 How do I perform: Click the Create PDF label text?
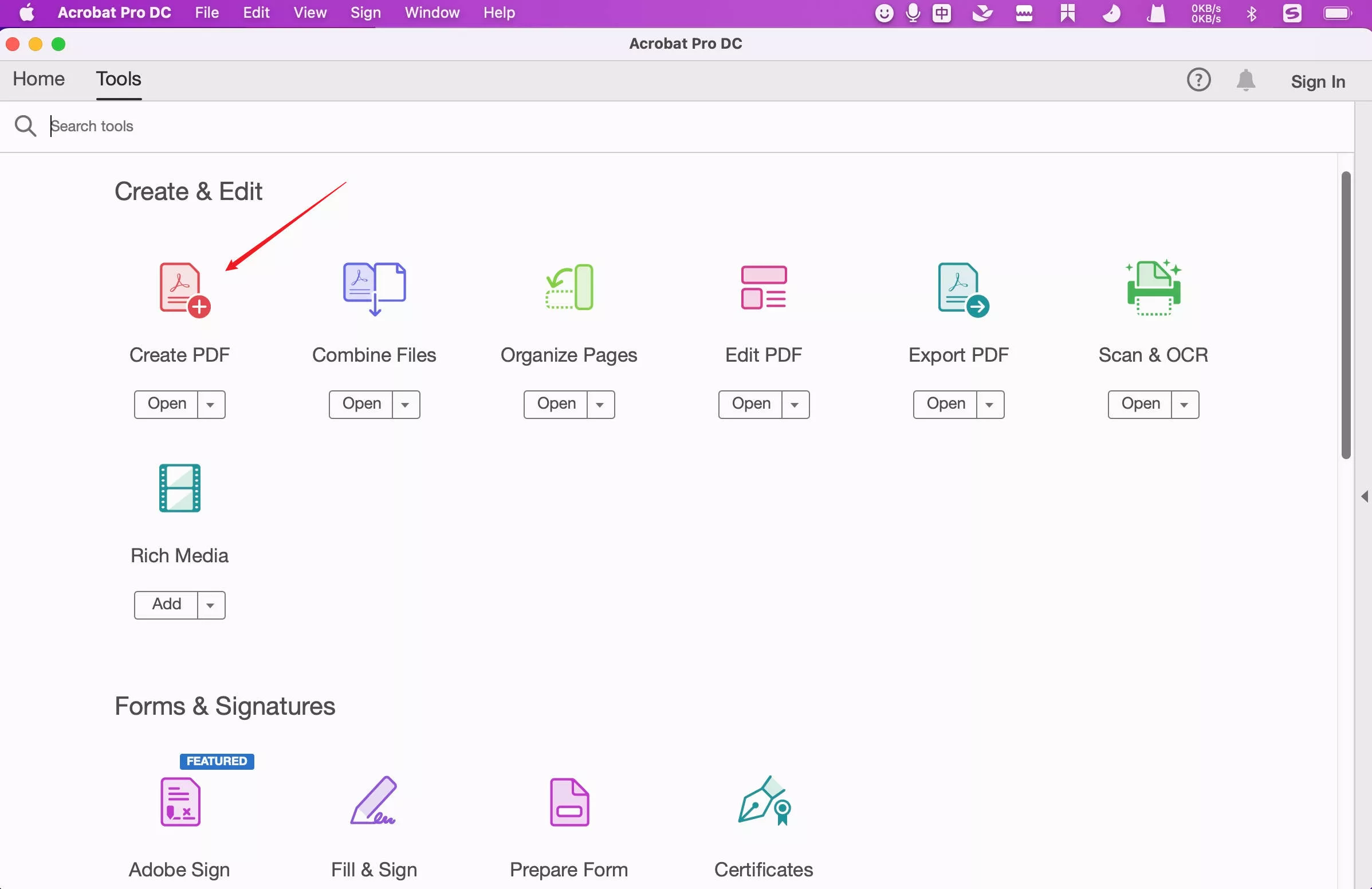click(x=179, y=355)
